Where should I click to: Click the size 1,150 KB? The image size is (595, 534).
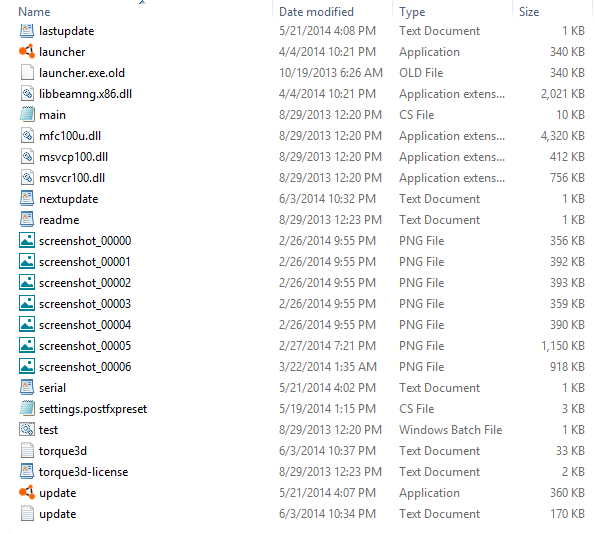pos(563,346)
